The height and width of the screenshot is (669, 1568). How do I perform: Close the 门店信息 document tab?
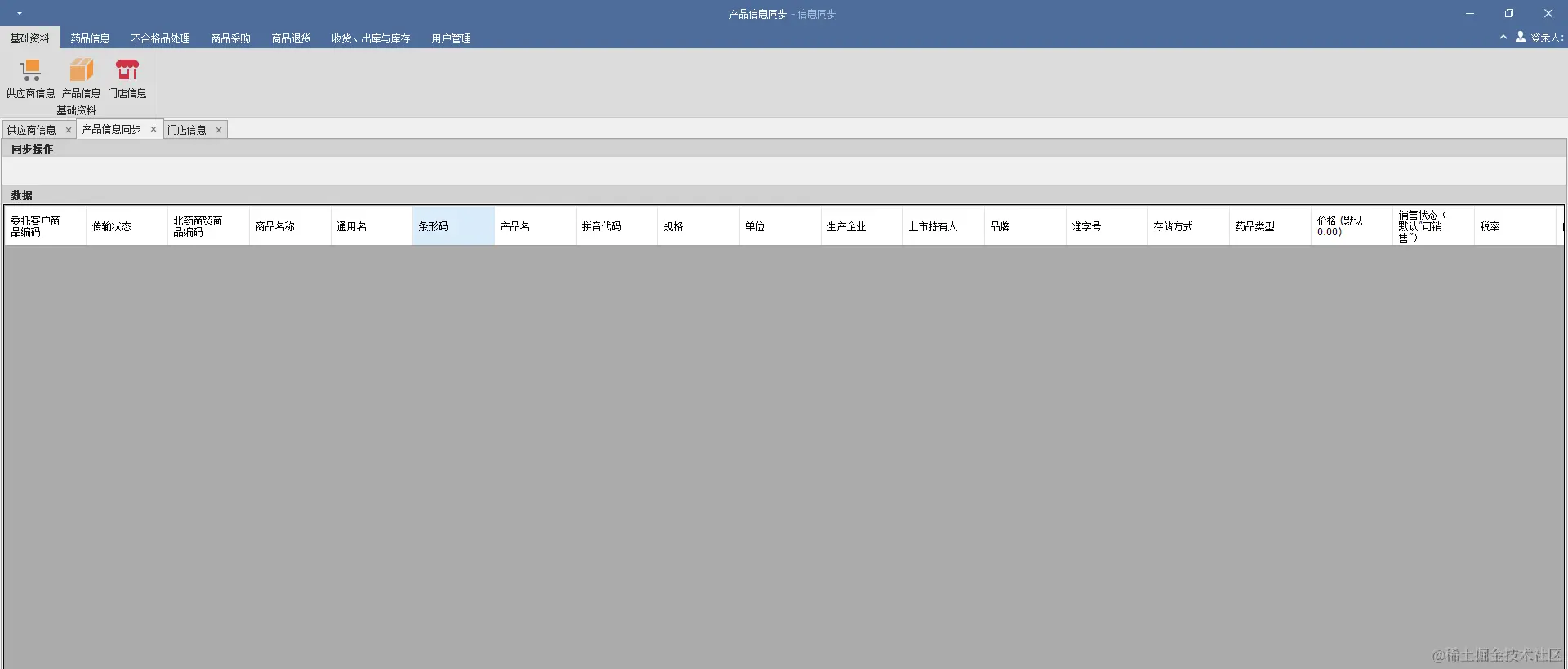219,130
